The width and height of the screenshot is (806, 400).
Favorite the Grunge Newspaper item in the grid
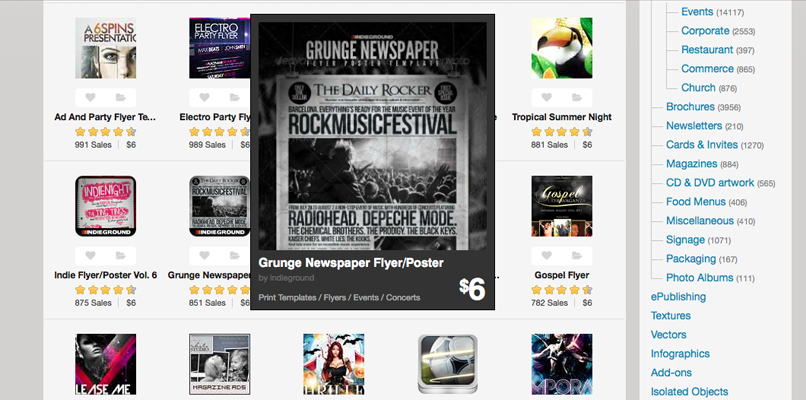205,256
